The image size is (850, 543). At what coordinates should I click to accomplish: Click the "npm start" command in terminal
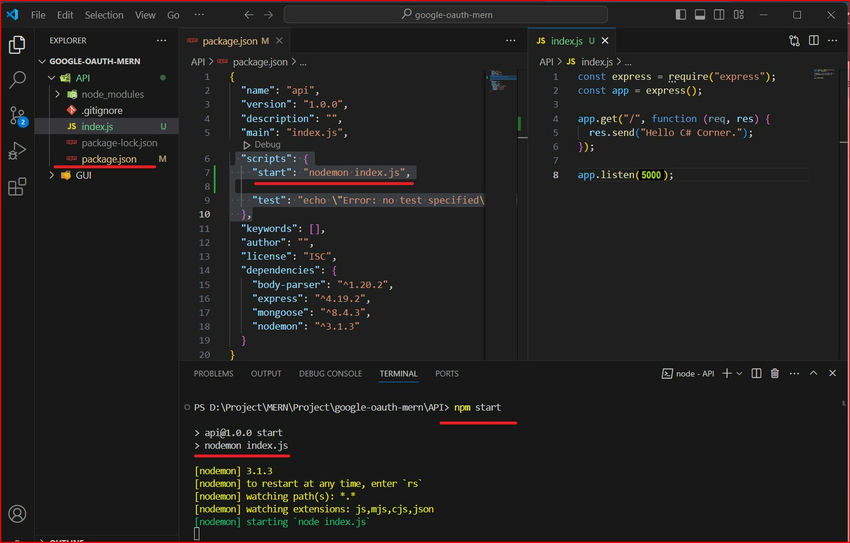[x=478, y=407]
